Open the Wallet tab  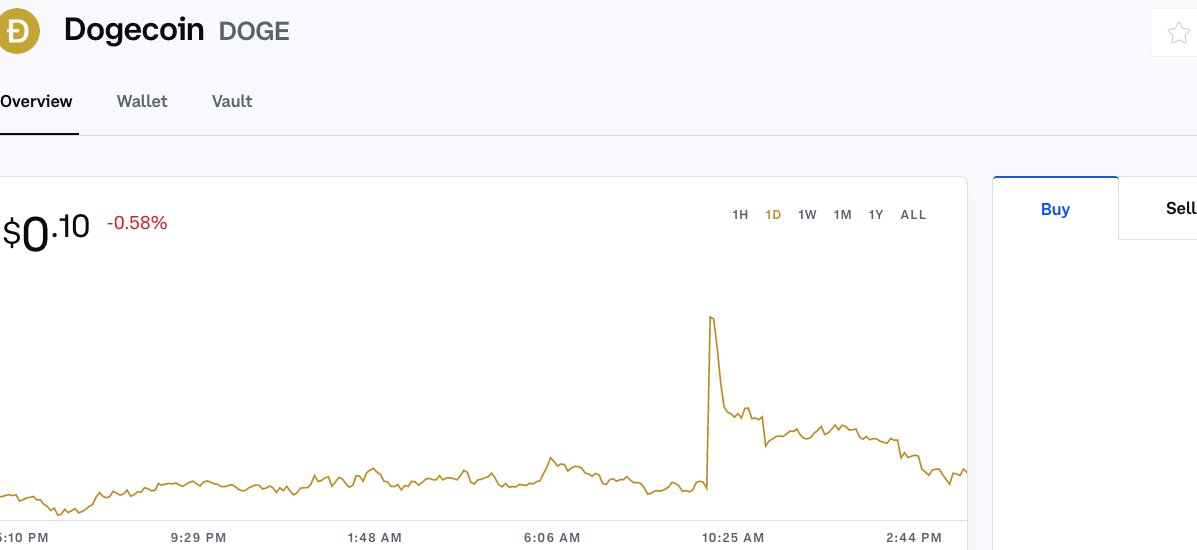tap(142, 101)
